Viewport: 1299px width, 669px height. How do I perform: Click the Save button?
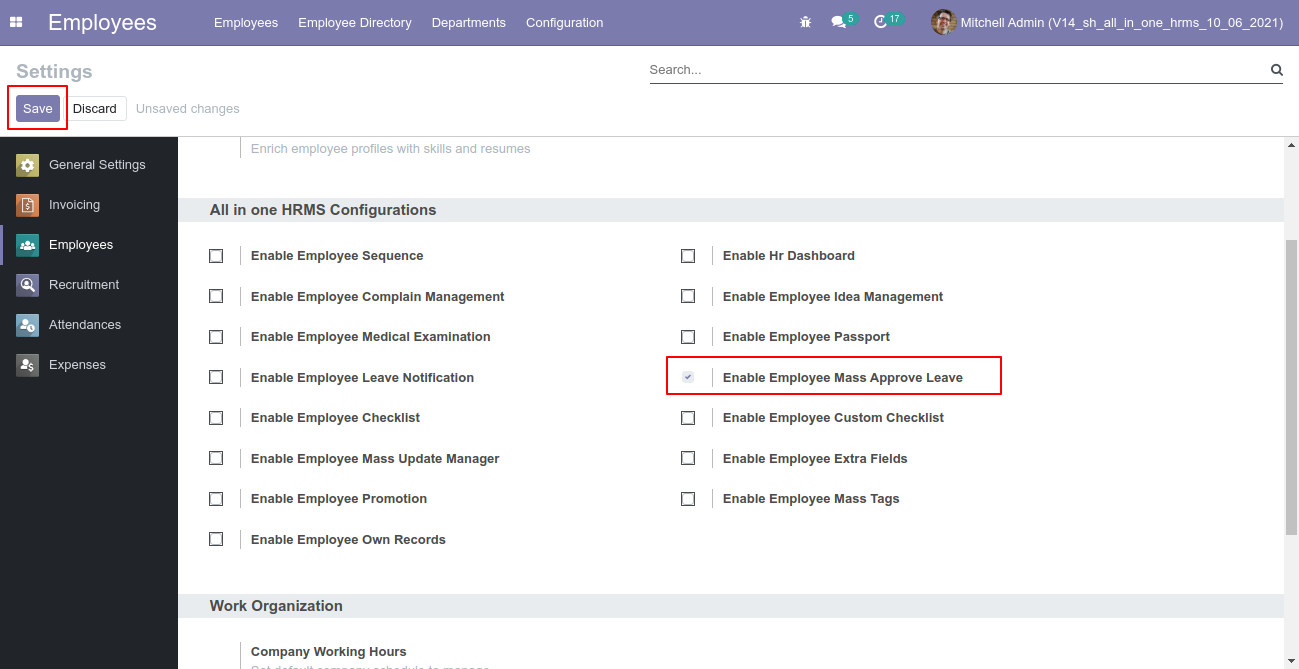[x=38, y=108]
